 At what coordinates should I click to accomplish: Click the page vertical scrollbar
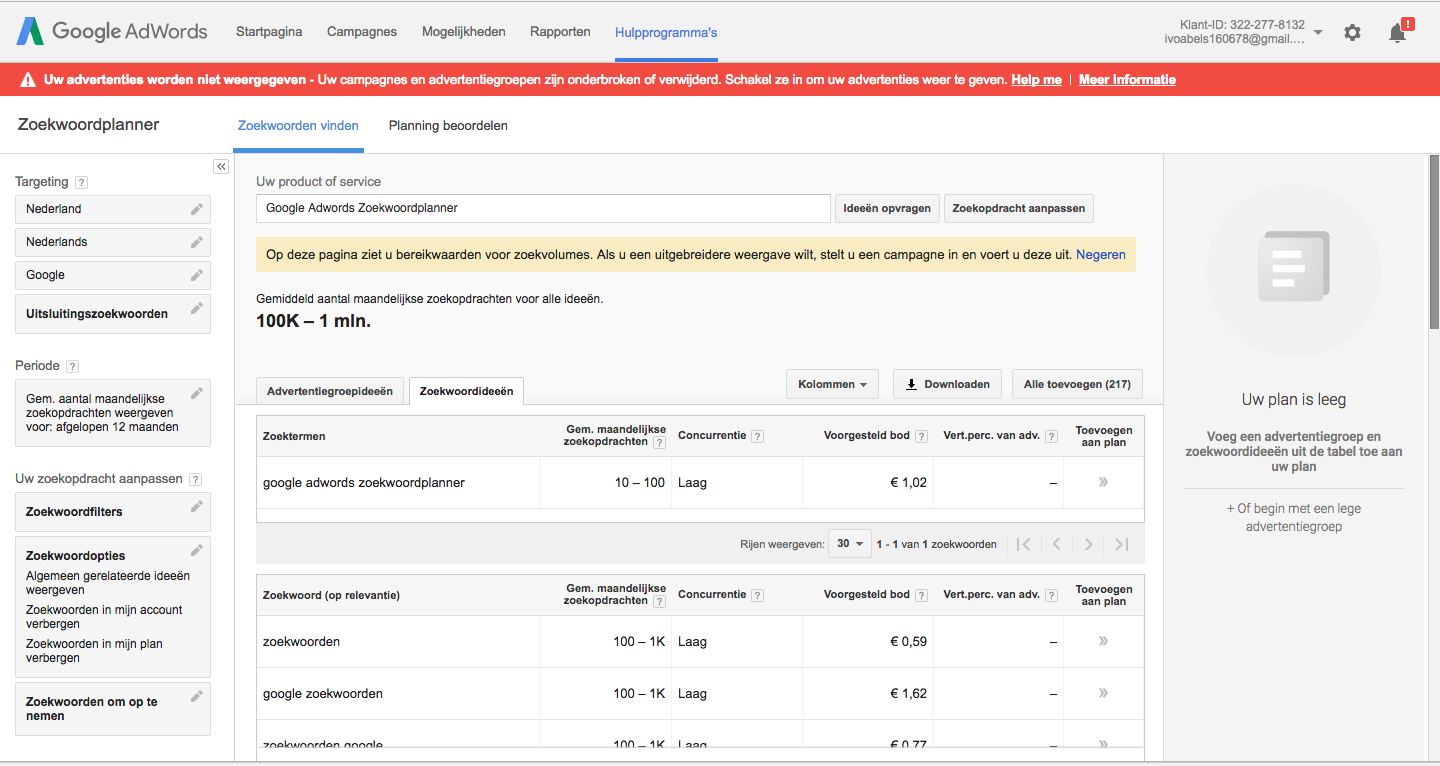pos(1434,240)
